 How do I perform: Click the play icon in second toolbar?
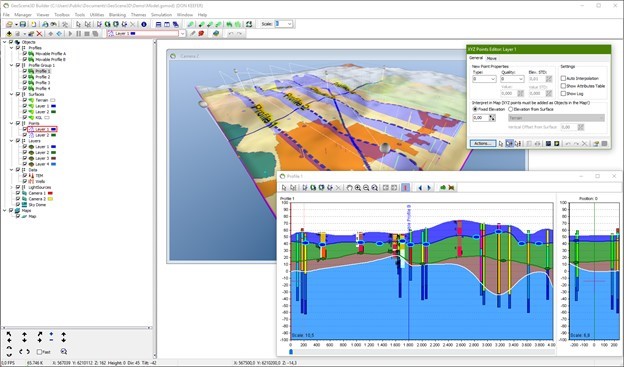click(70, 34)
